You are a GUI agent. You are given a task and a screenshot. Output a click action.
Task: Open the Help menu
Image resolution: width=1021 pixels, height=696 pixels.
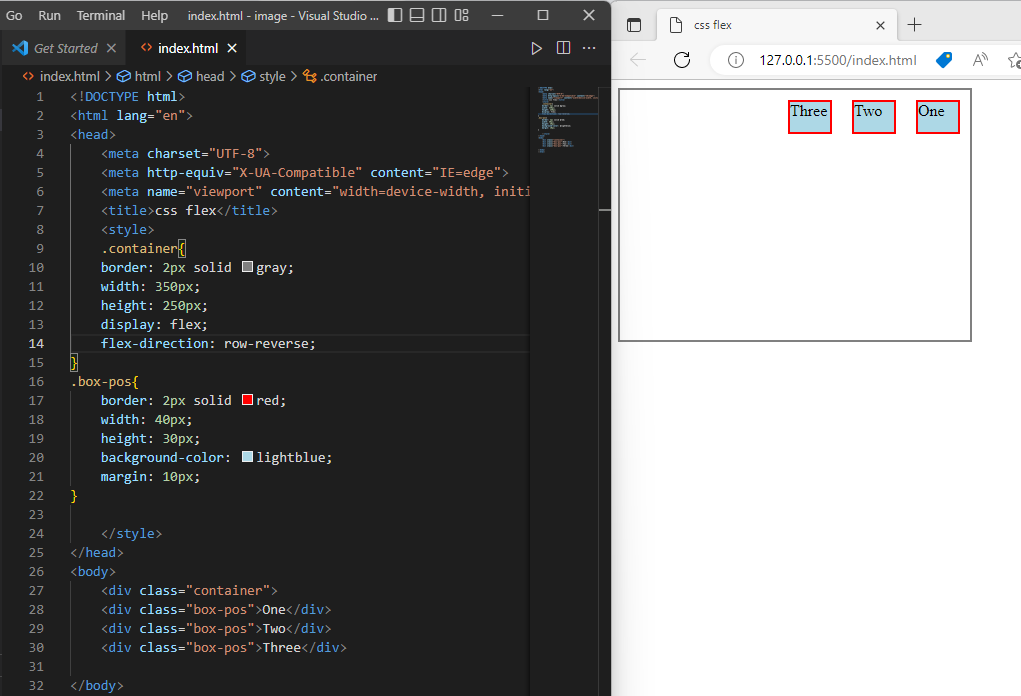[154, 16]
